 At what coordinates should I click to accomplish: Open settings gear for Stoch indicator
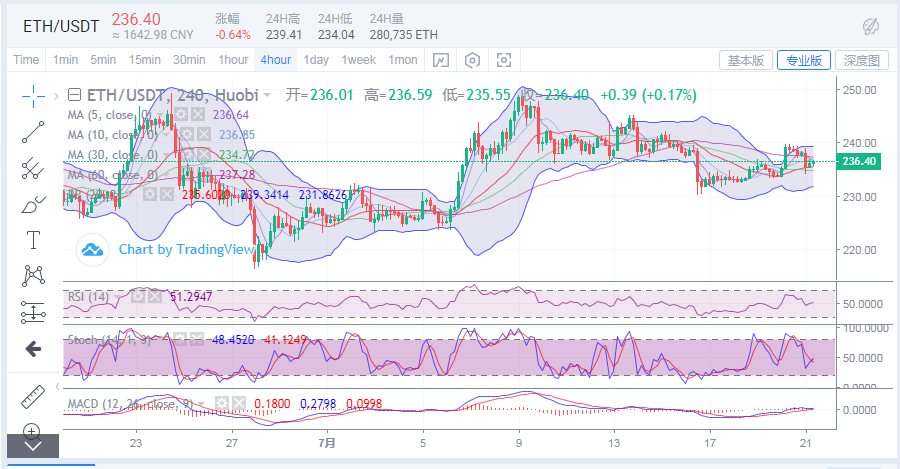181,339
